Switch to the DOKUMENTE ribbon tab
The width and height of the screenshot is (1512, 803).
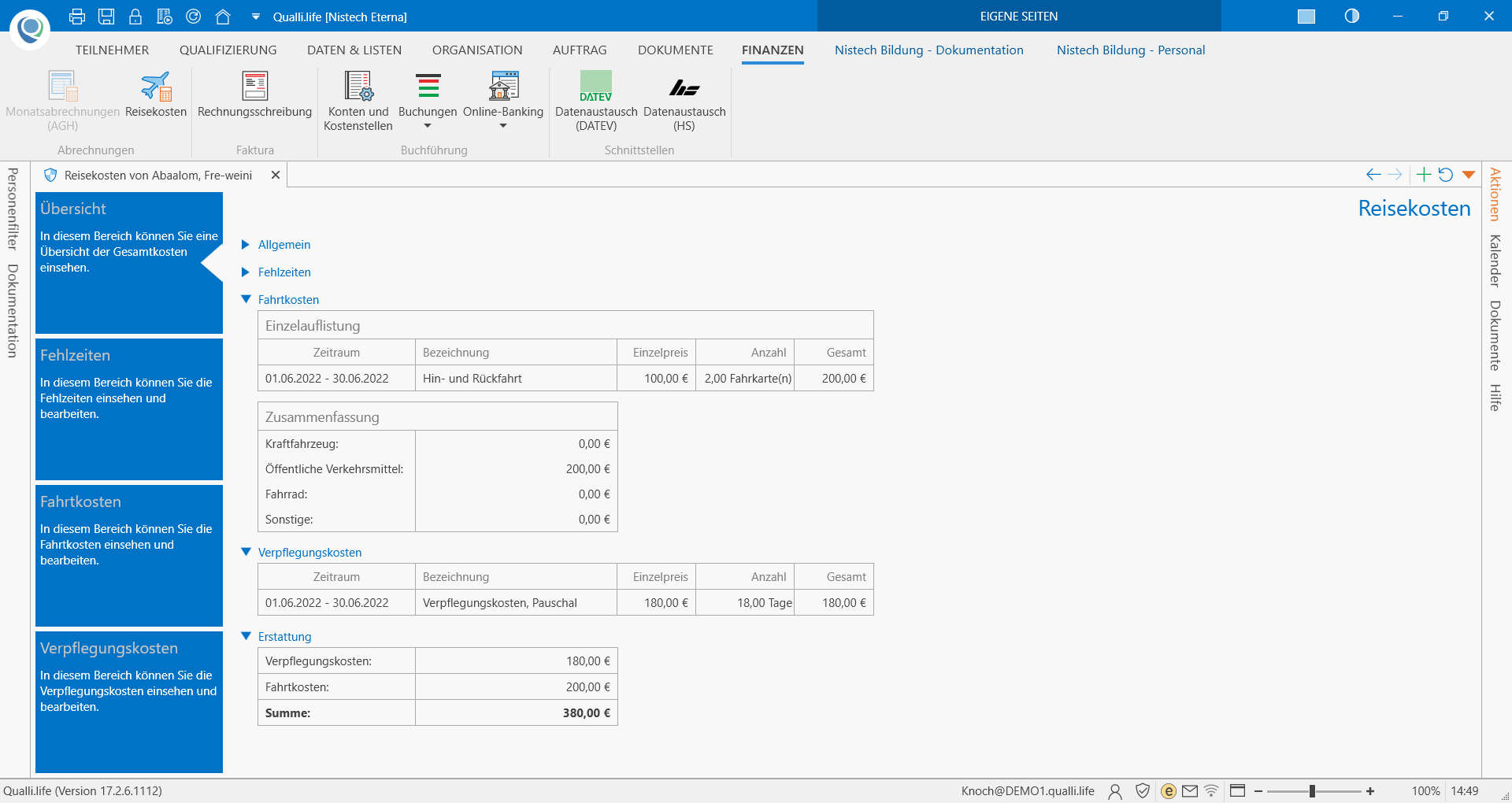point(676,50)
